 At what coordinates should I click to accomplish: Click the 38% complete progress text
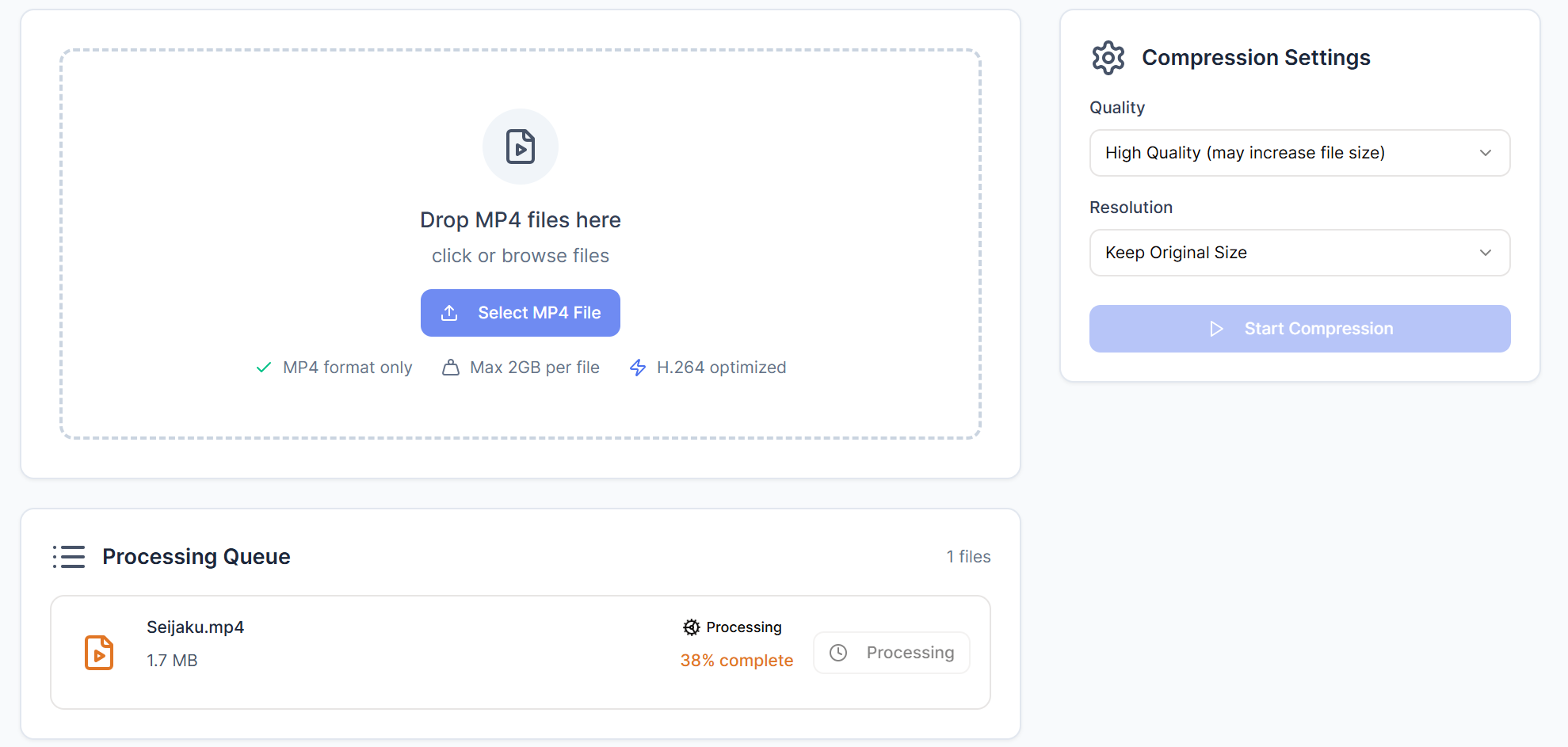tap(737, 661)
